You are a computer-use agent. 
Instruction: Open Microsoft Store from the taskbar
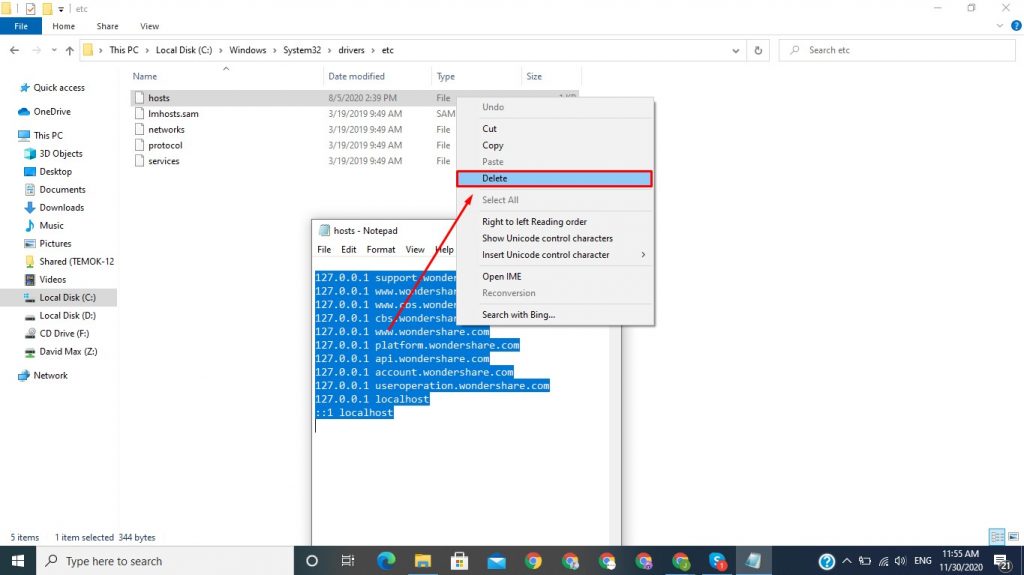(459, 561)
